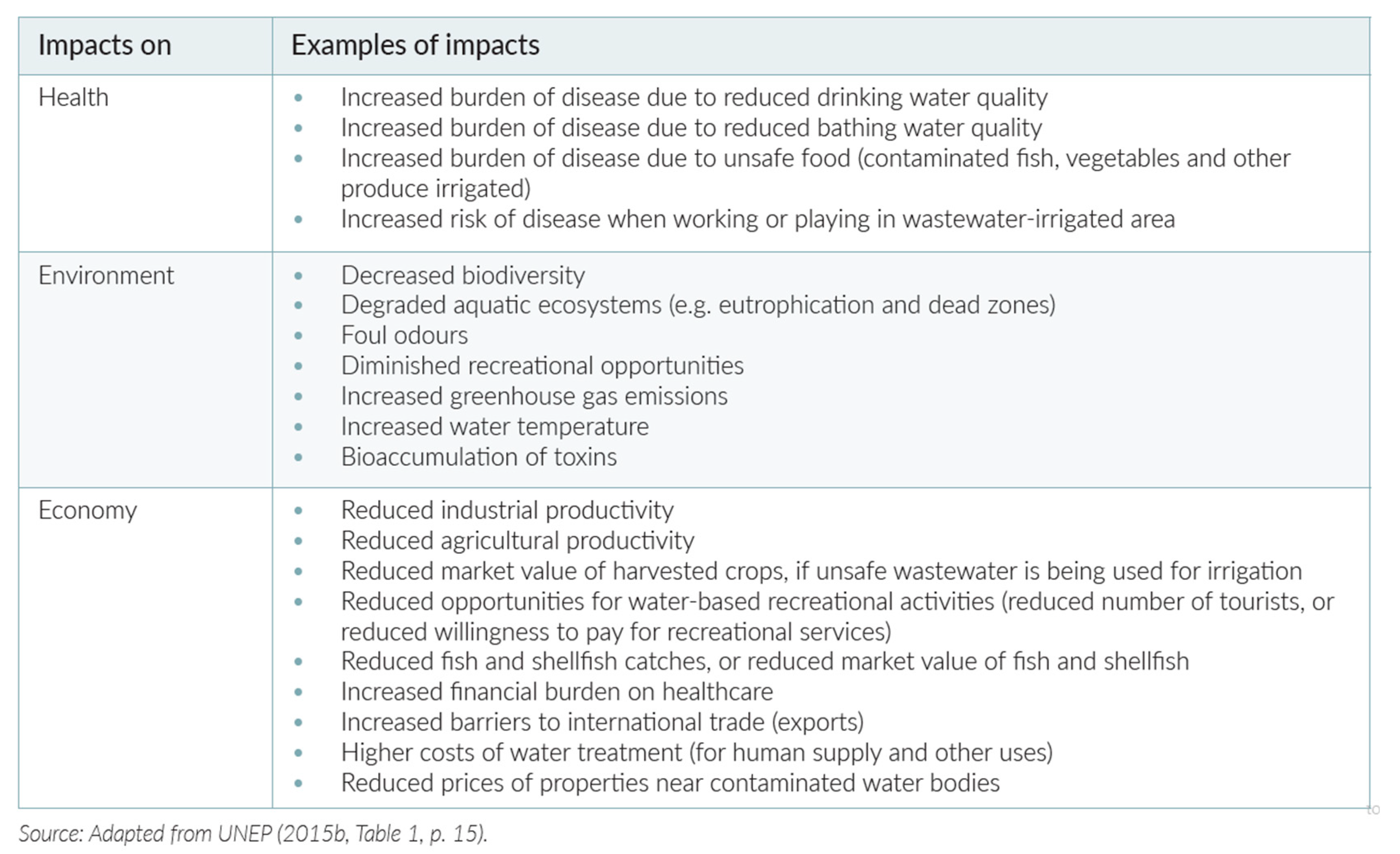Screen dimensions: 1400x854
Task: Click 'Increased barriers to international trade' item
Action: tap(602, 722)
